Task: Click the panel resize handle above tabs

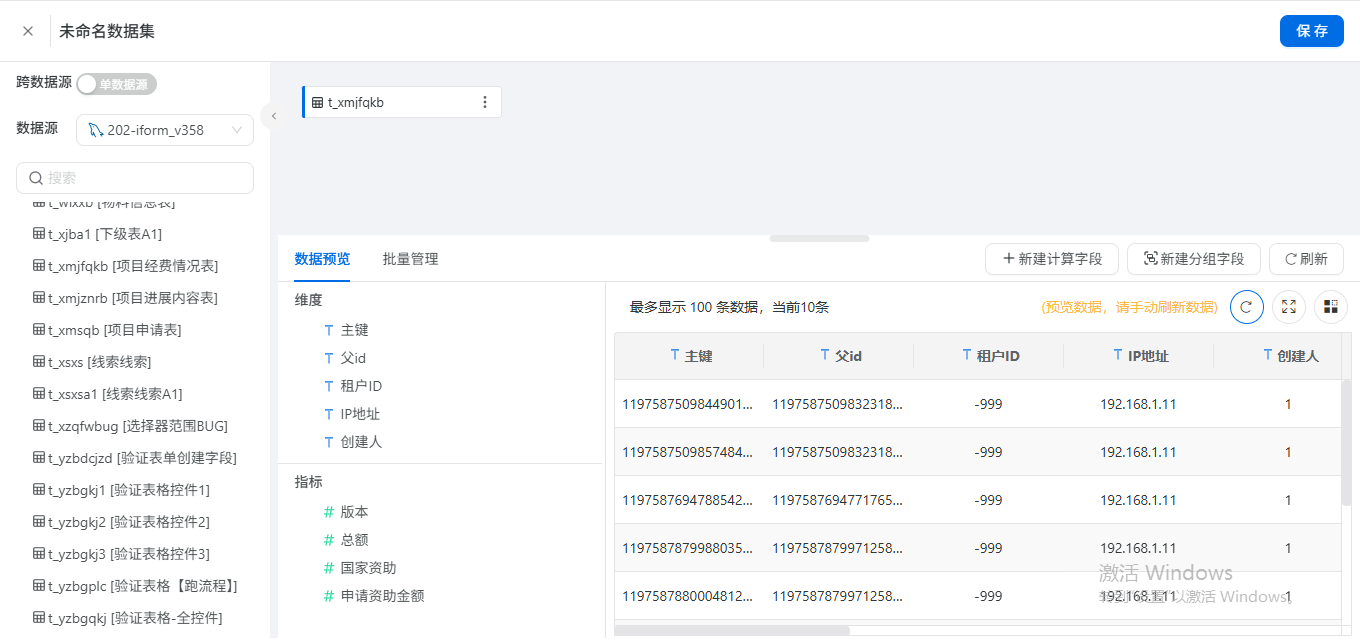Action: [819, 238]
